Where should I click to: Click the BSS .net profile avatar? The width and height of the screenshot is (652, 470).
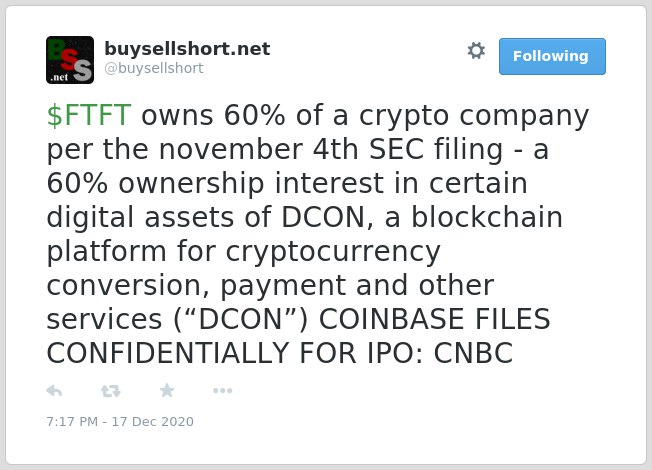[70, 60]
